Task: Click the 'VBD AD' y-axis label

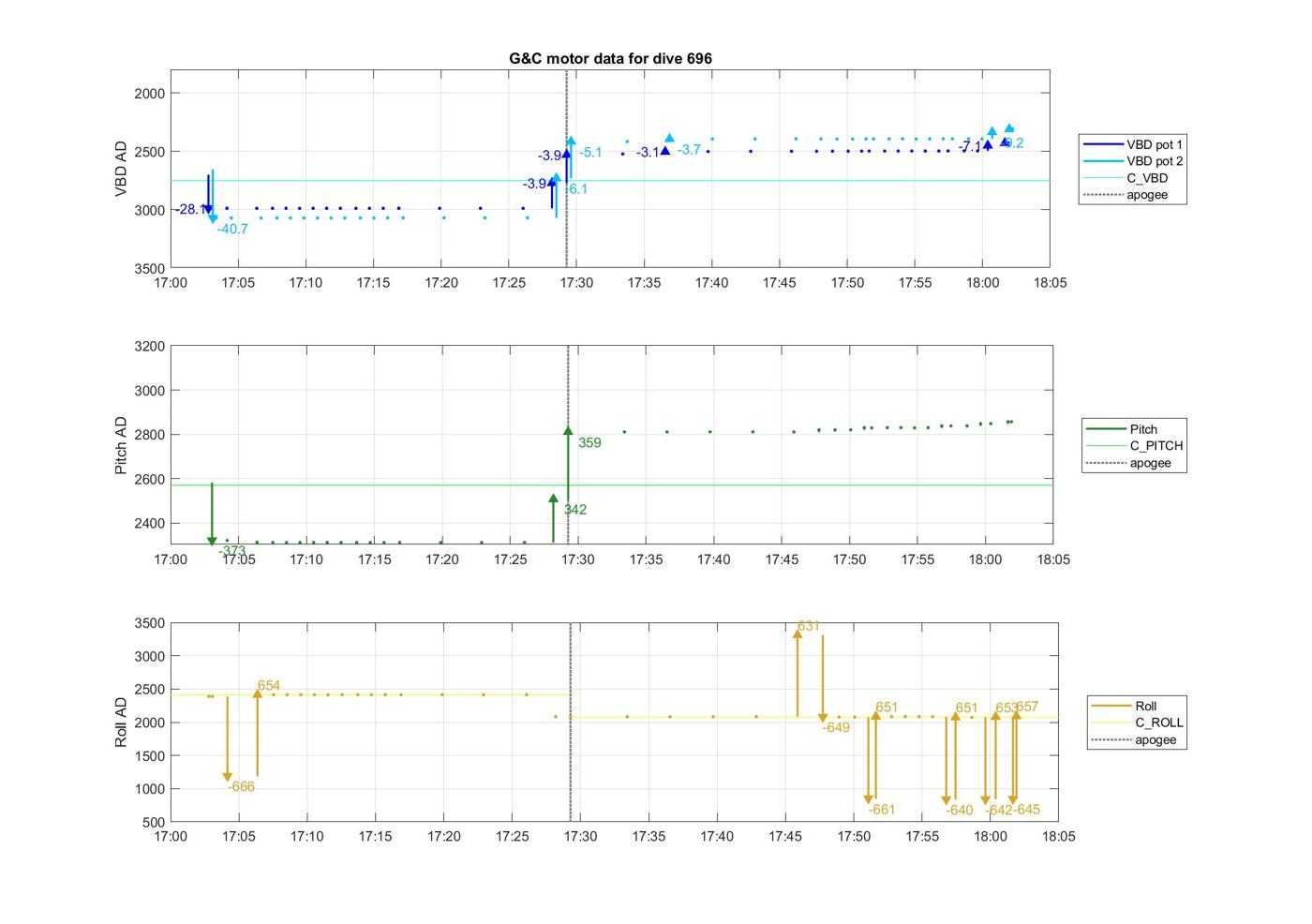Action: coord(121,169)
